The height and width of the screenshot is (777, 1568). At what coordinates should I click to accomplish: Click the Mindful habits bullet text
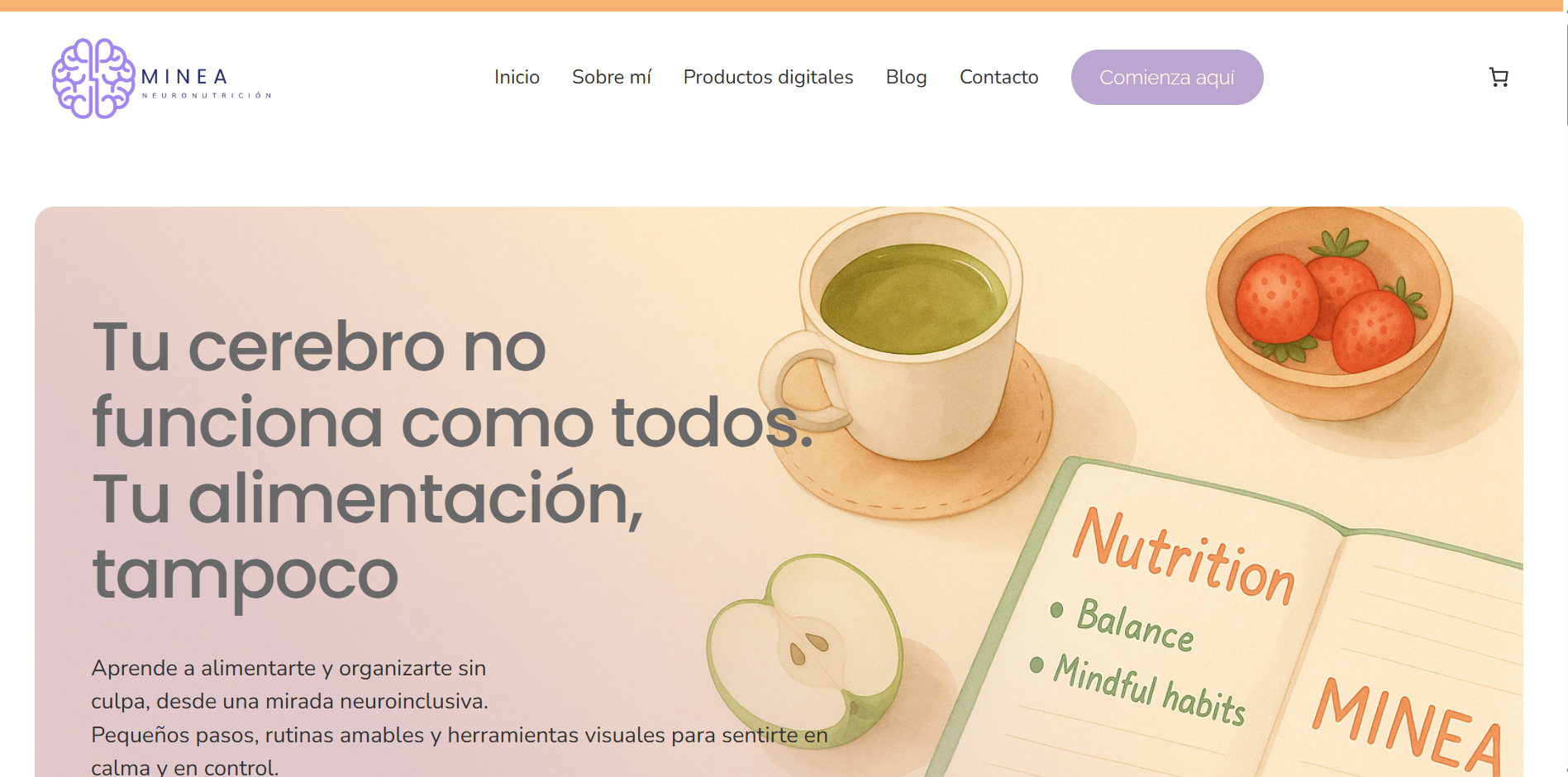pyautogui.click(x=1141, y=690)
